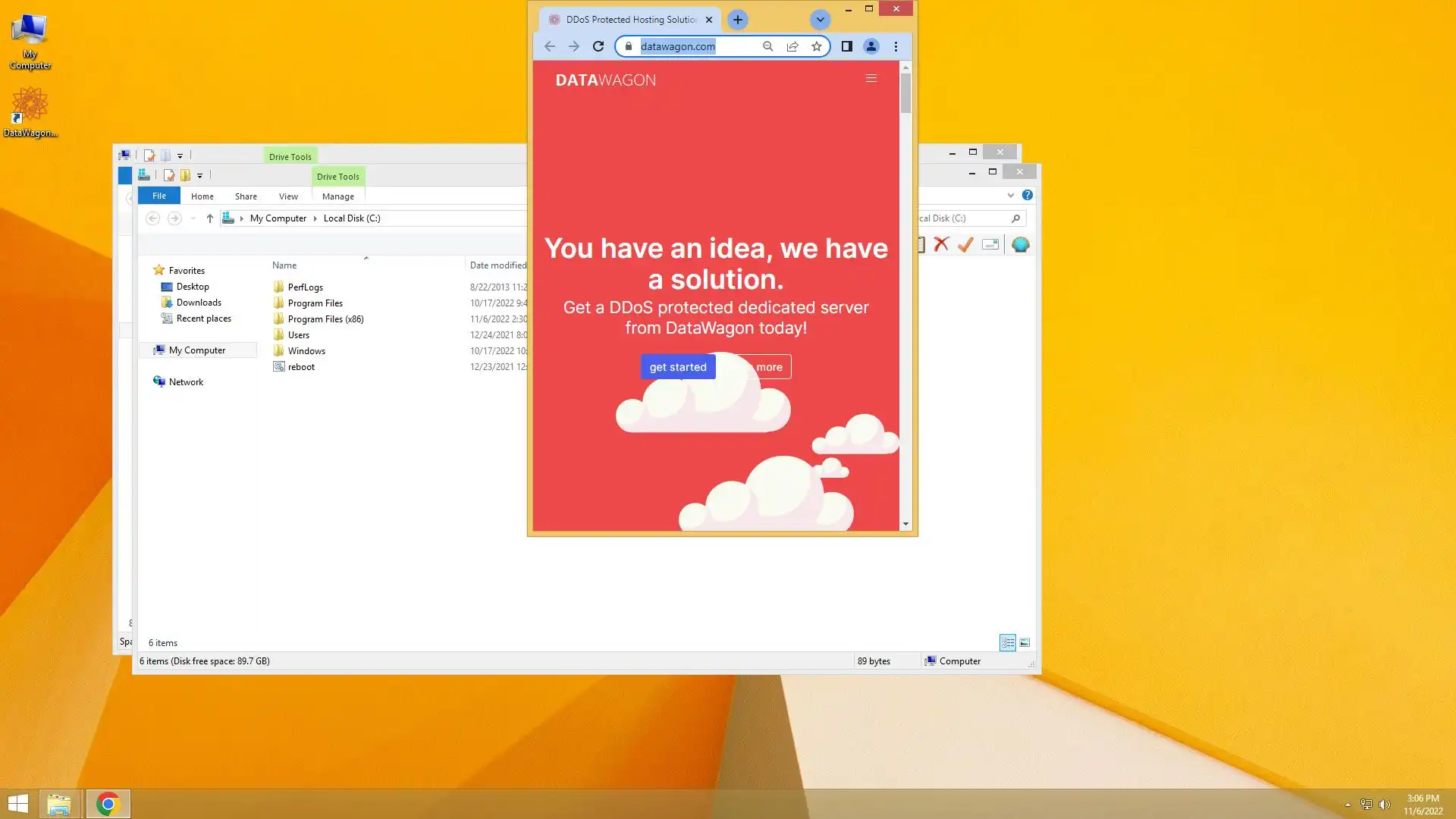Open Chrome tab search dropdown arrow
The image size is (1456, 819).
(820, 20)
